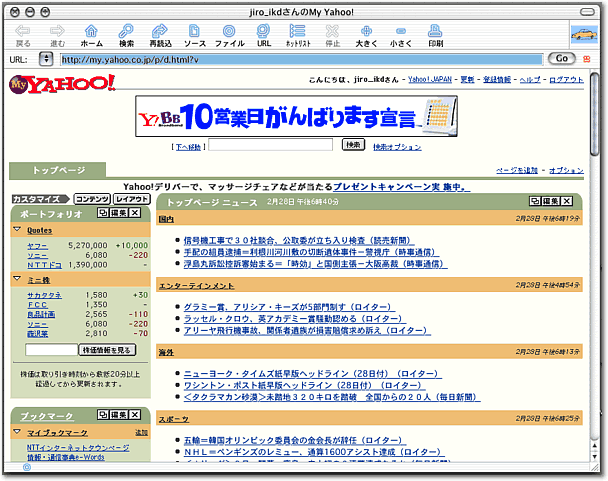Open the エンターテインメント category link
Image resolution: width=608 pixels, height=481 pixels.
[196, 286]
